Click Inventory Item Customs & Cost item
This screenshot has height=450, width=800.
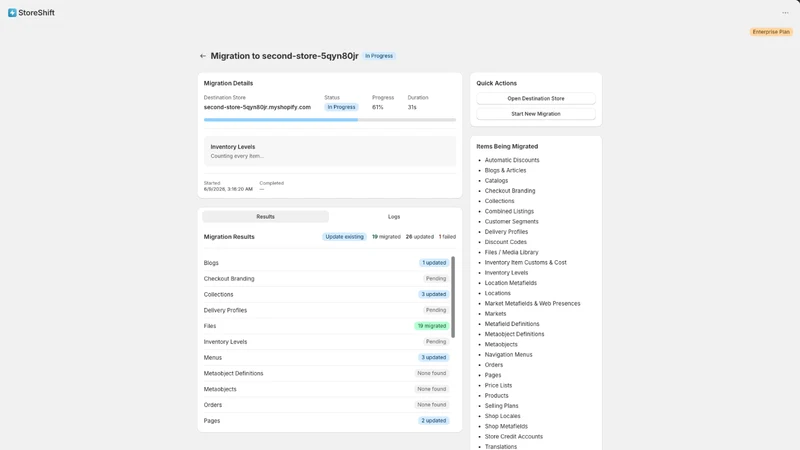(x=526, y=262)
